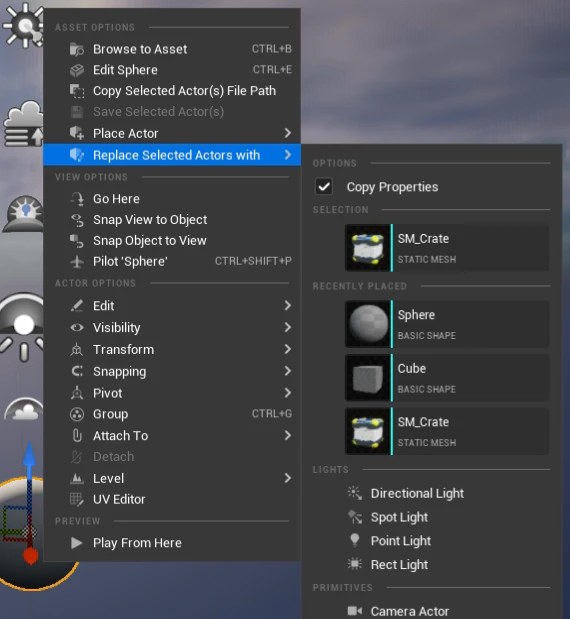Choose Go Here from View Options
The height and width of the screenshot is (619, 570).
click(172, 199)
